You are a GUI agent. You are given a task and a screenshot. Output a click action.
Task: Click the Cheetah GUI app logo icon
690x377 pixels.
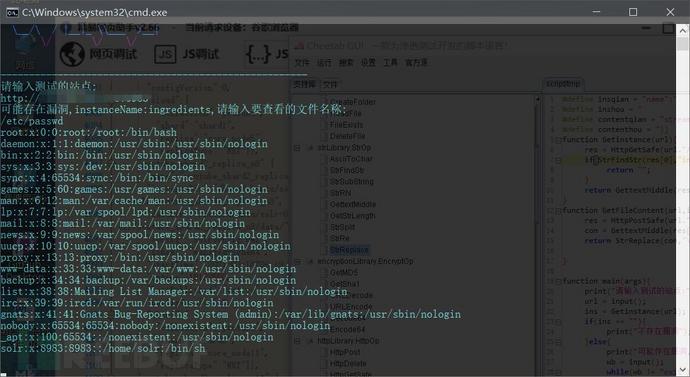[x=299, y=45]
